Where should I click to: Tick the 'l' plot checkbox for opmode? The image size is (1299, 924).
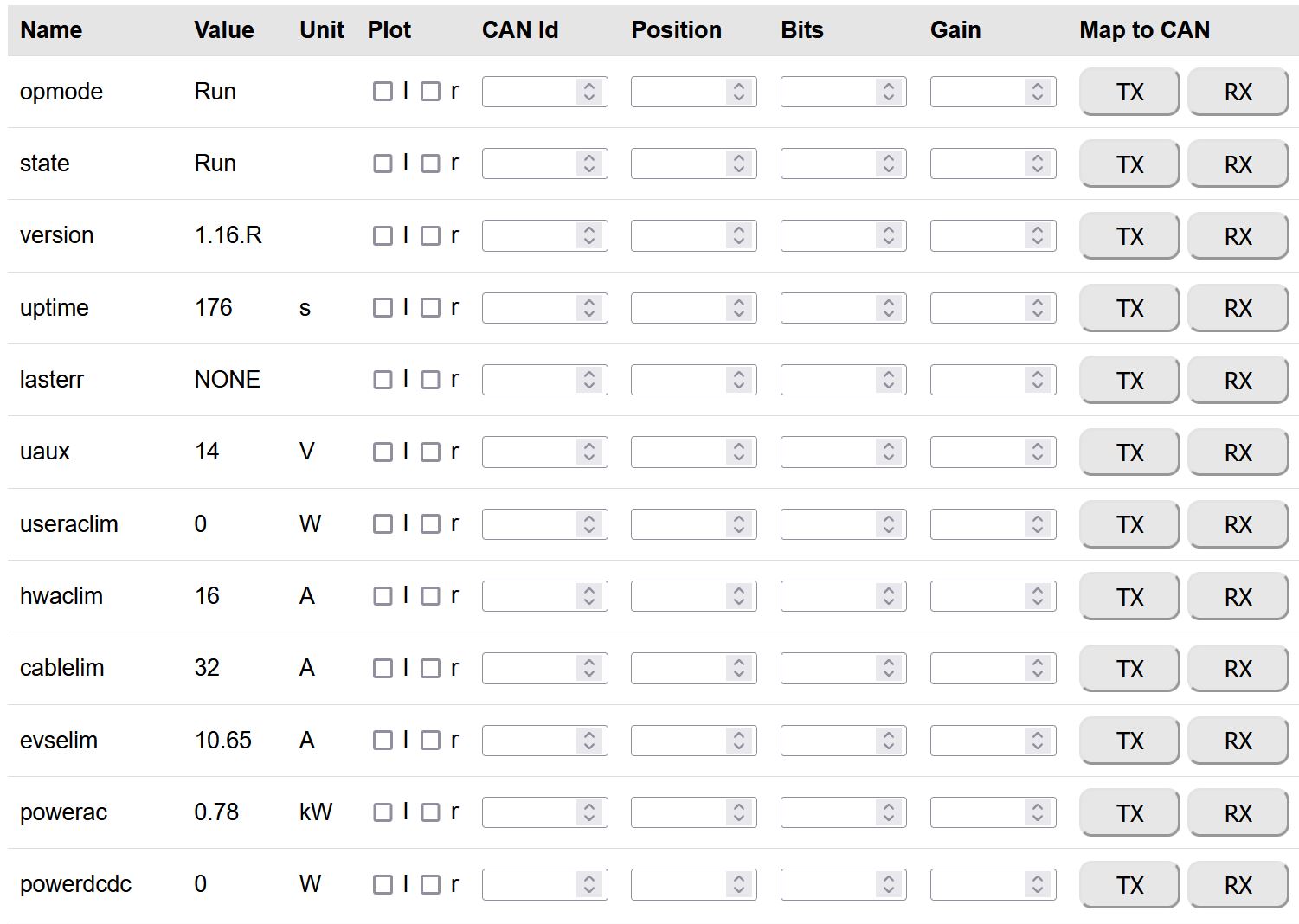tap(383, 92)
